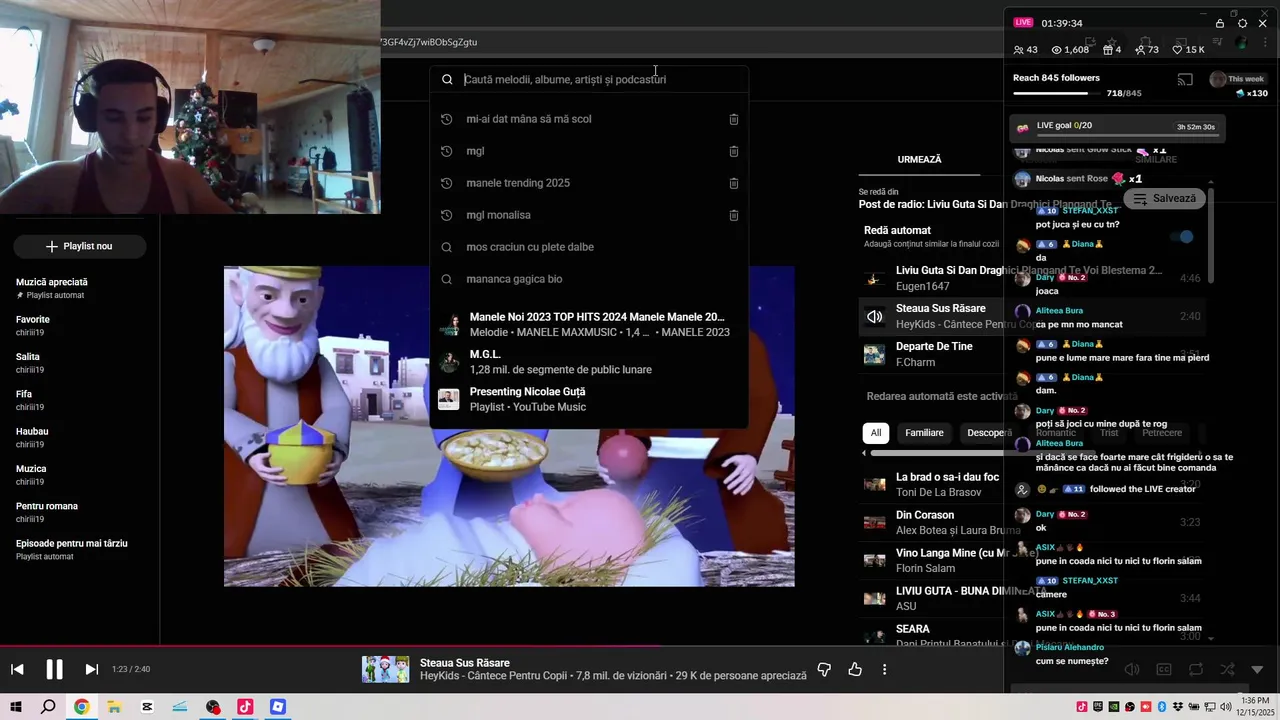Pause the playing song
Screen dimensions: 1280x720
coord(54,669)
